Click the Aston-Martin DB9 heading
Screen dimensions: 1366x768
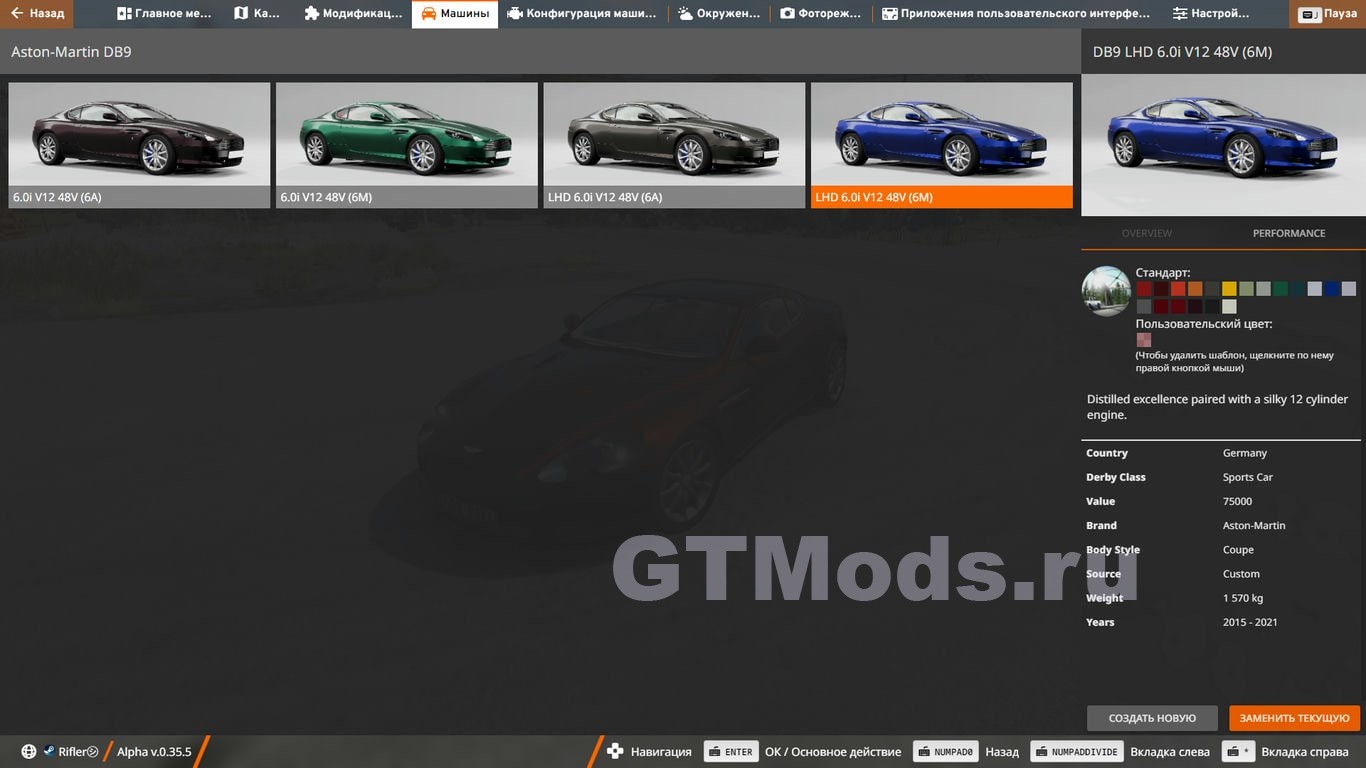pyautogui.click(x=71, y=52)
